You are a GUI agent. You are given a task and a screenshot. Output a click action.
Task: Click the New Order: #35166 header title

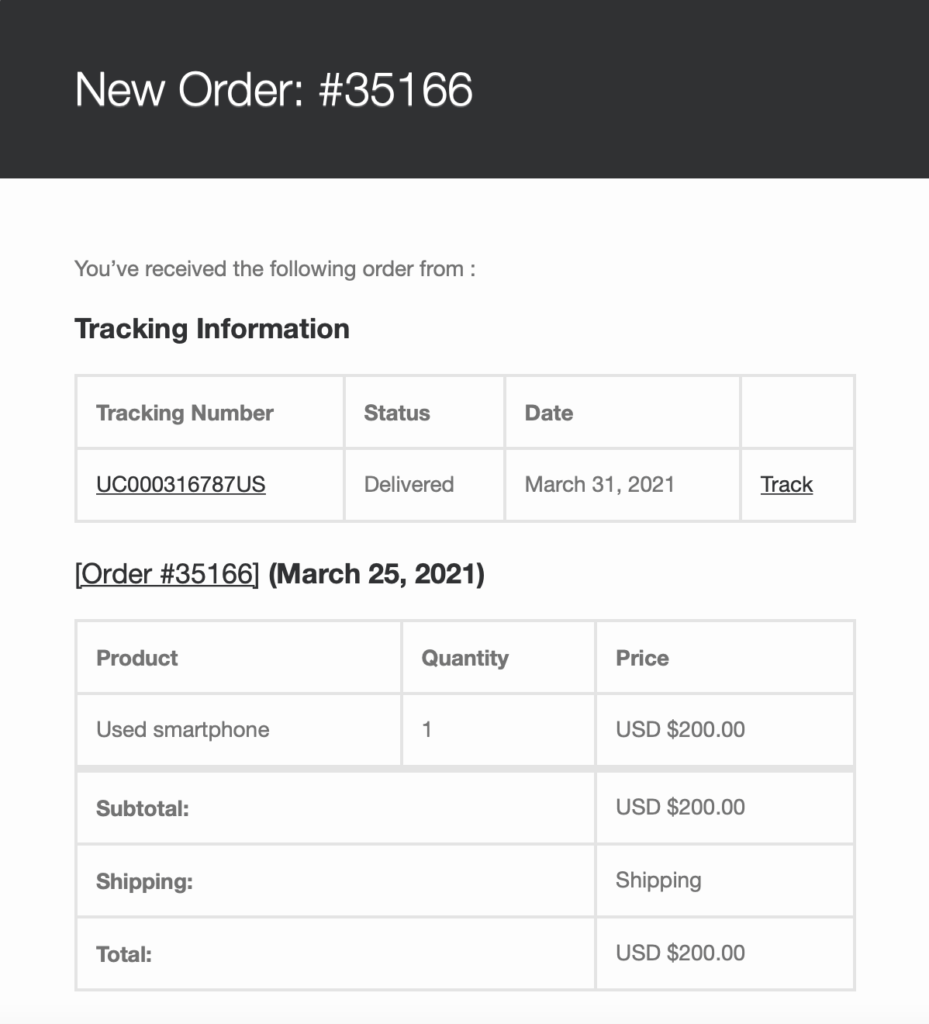click(x=274, y=89)
